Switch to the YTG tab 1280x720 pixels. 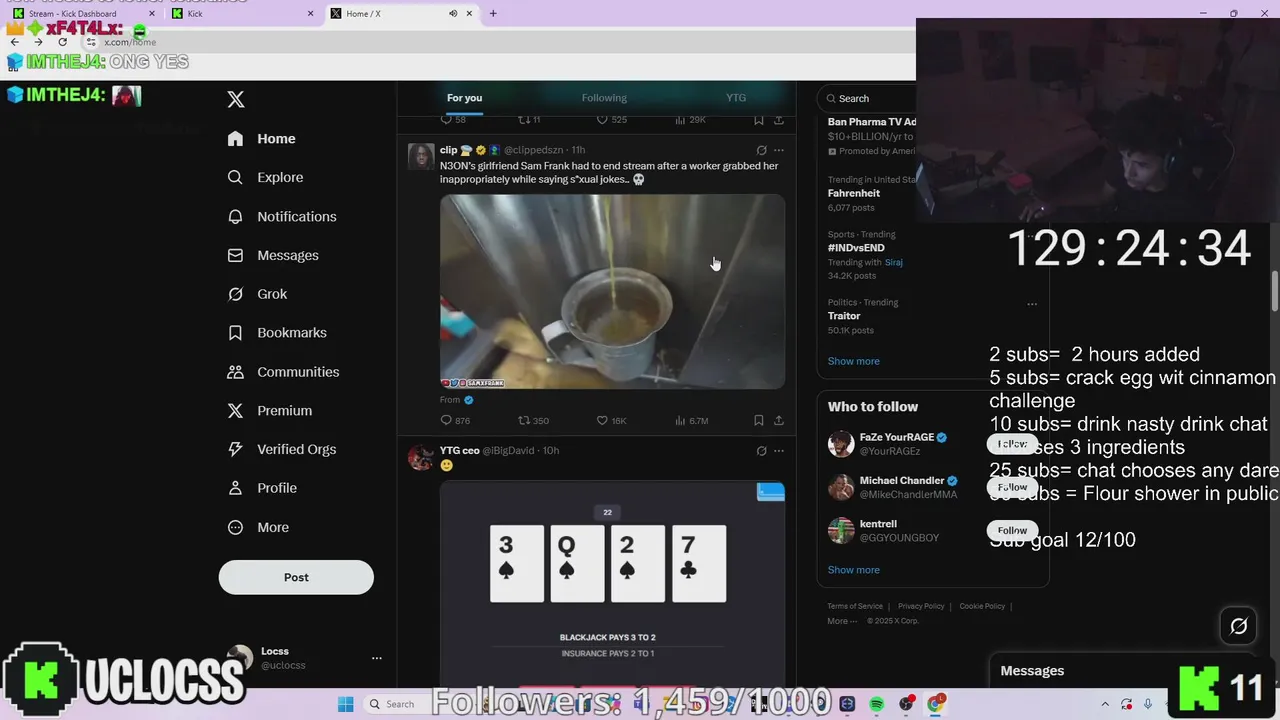736,98
